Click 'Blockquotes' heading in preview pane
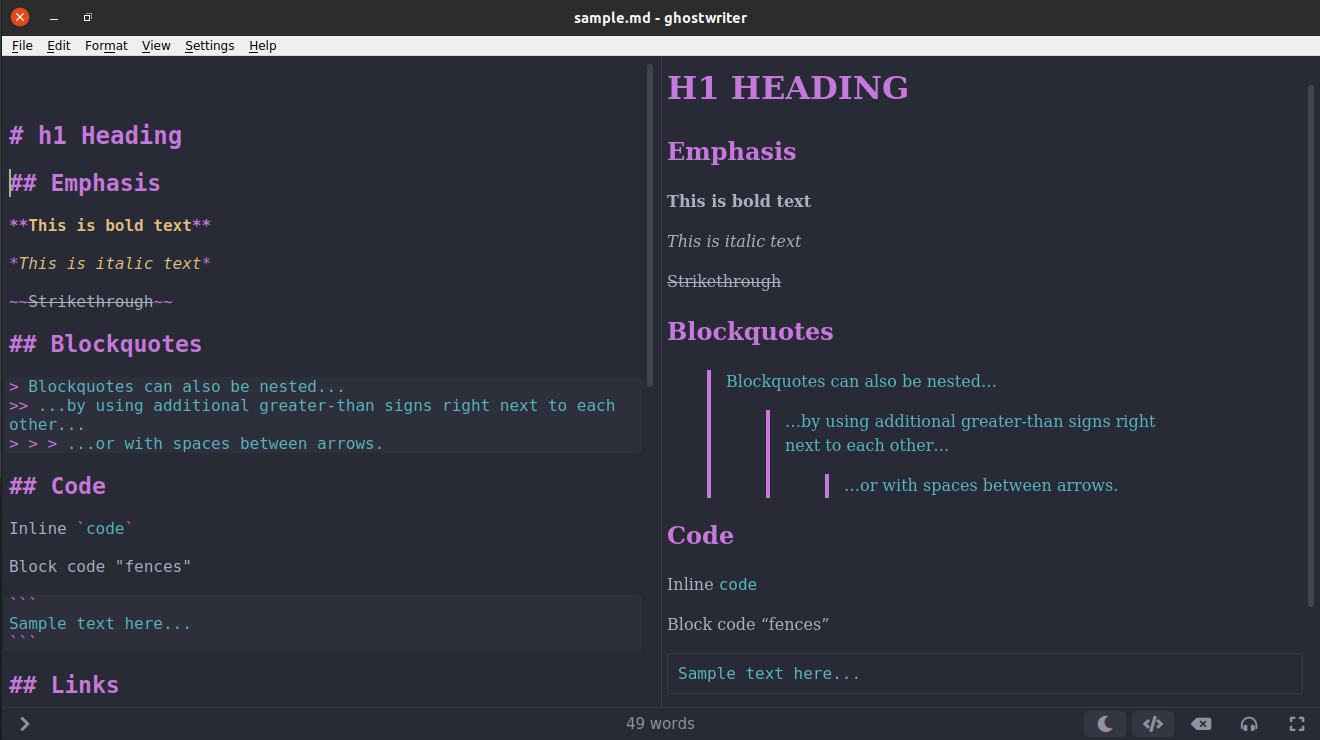The width and height of the screenshot is (1320, 740). point(750,332)
